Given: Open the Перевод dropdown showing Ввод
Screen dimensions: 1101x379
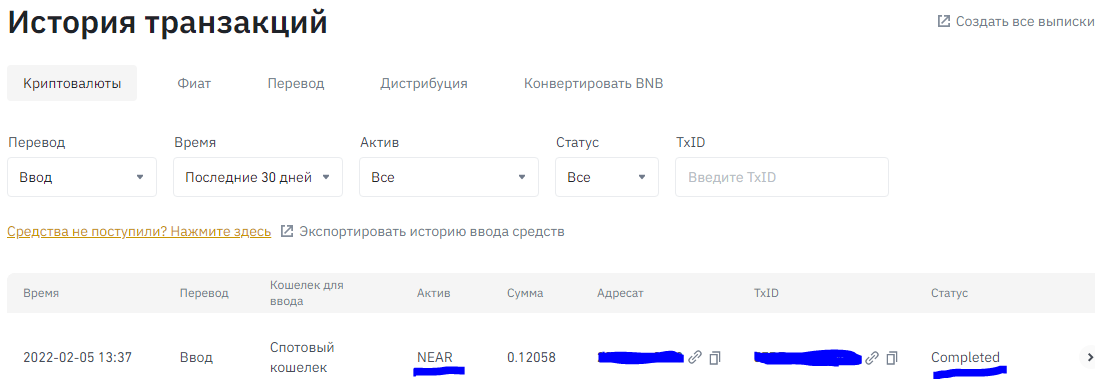Looking at the screenshot, I should point(82,177).
